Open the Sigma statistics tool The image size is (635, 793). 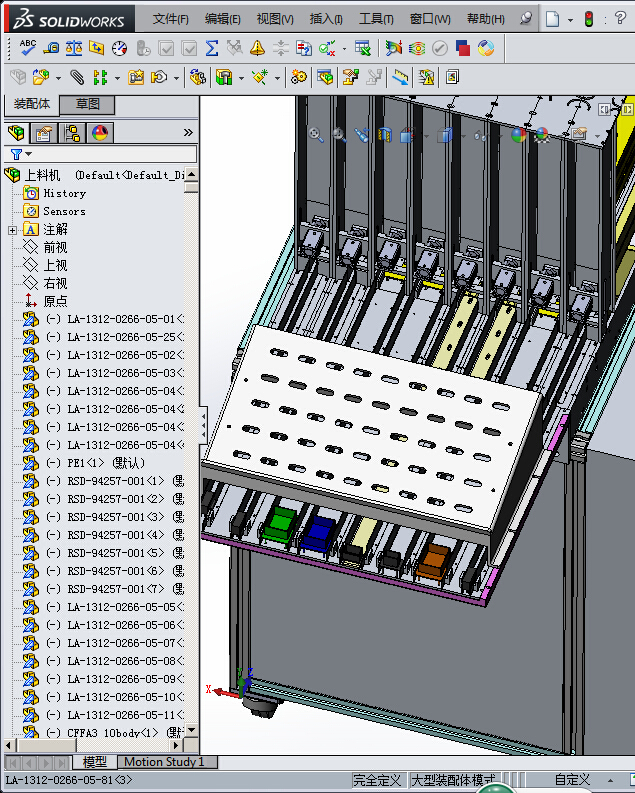(x=212, y=48)
